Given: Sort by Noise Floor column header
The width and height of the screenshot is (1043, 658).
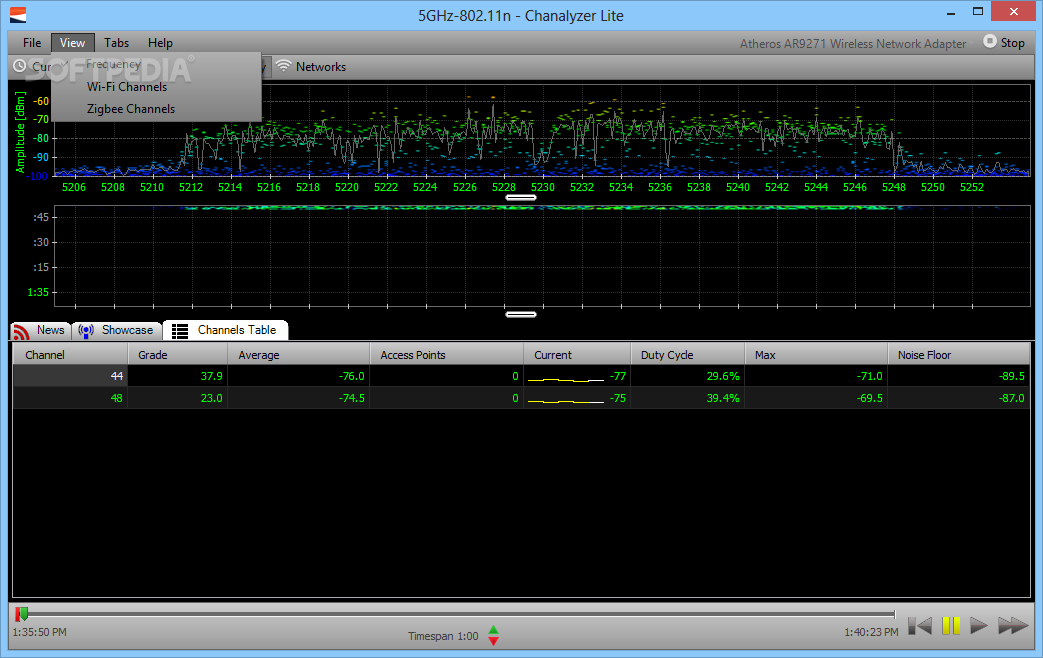Looking at the screenshot, I should click(959, 355).
